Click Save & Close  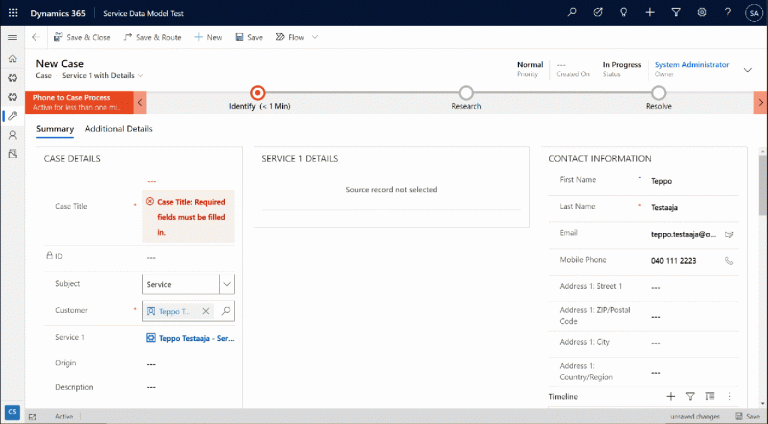(82, 37)
